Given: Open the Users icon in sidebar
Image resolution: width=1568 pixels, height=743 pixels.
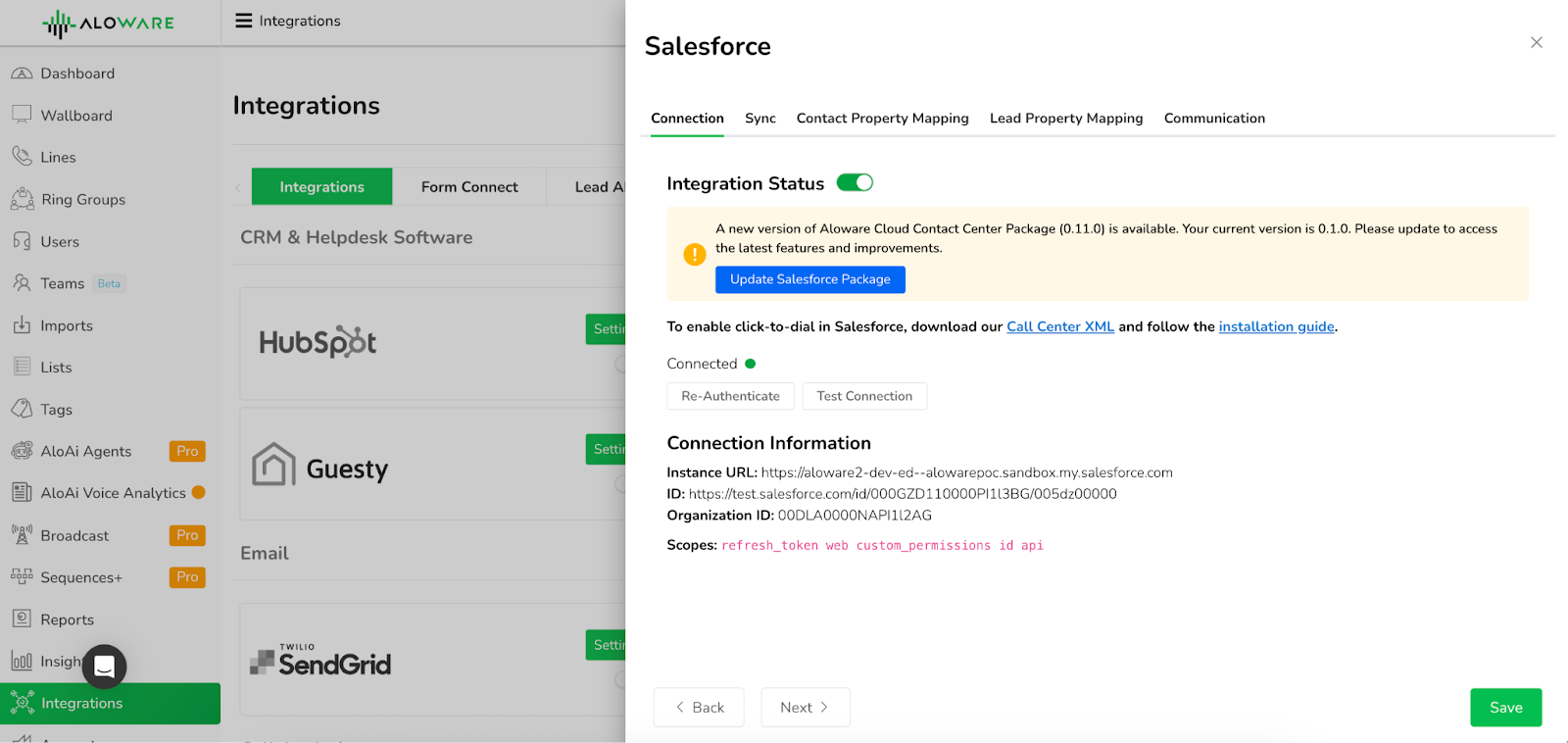Looking at the screenshot, I should [22, 241].
